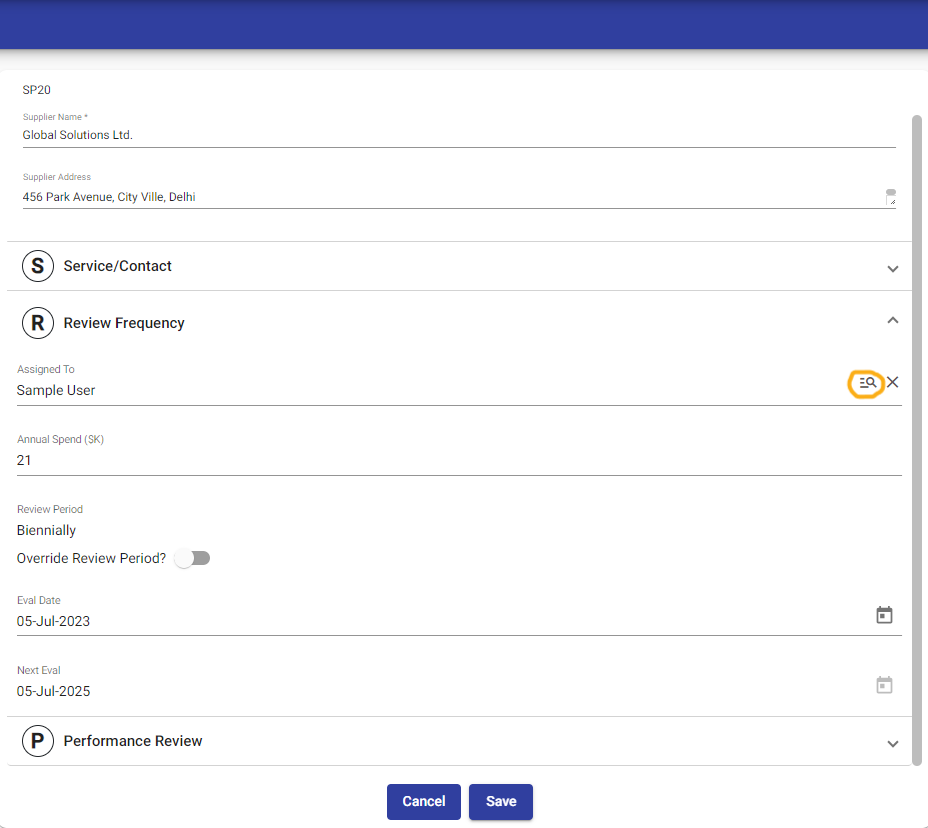Expand the Service/Contact section chevron
Image resolution: width=928 pixels, height=828 pixels.
893,268
